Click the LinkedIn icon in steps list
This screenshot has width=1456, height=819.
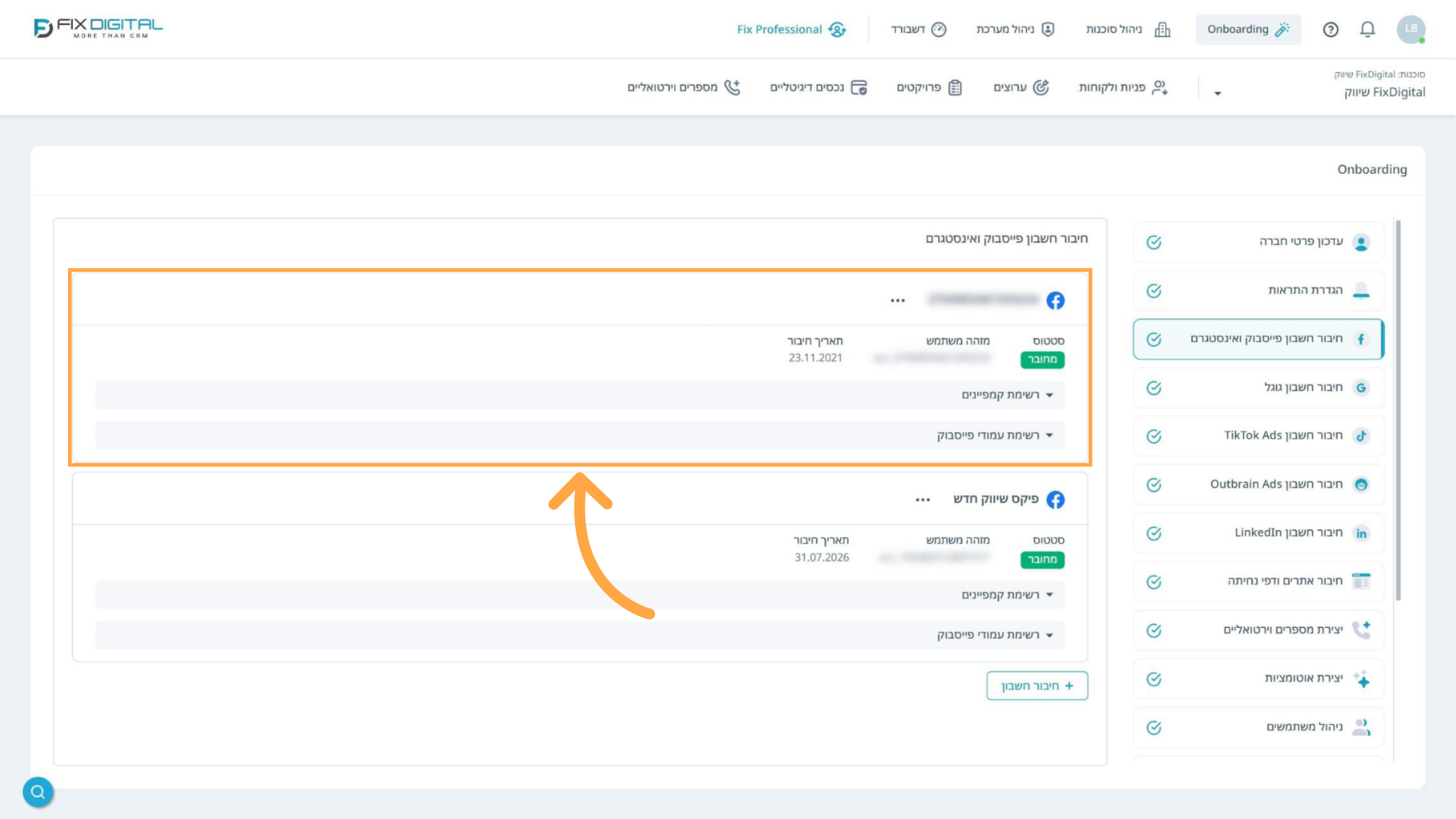tap(1361, 533)
